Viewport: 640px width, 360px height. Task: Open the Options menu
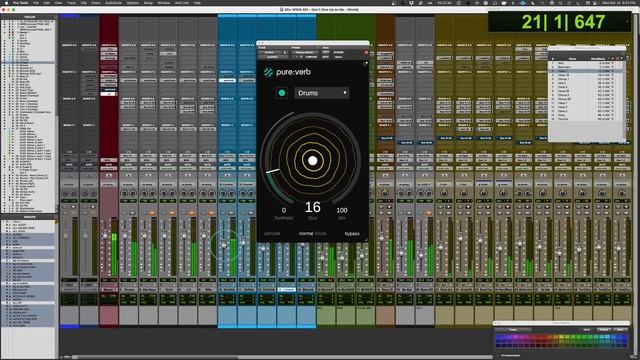click(x=132, y=3)
